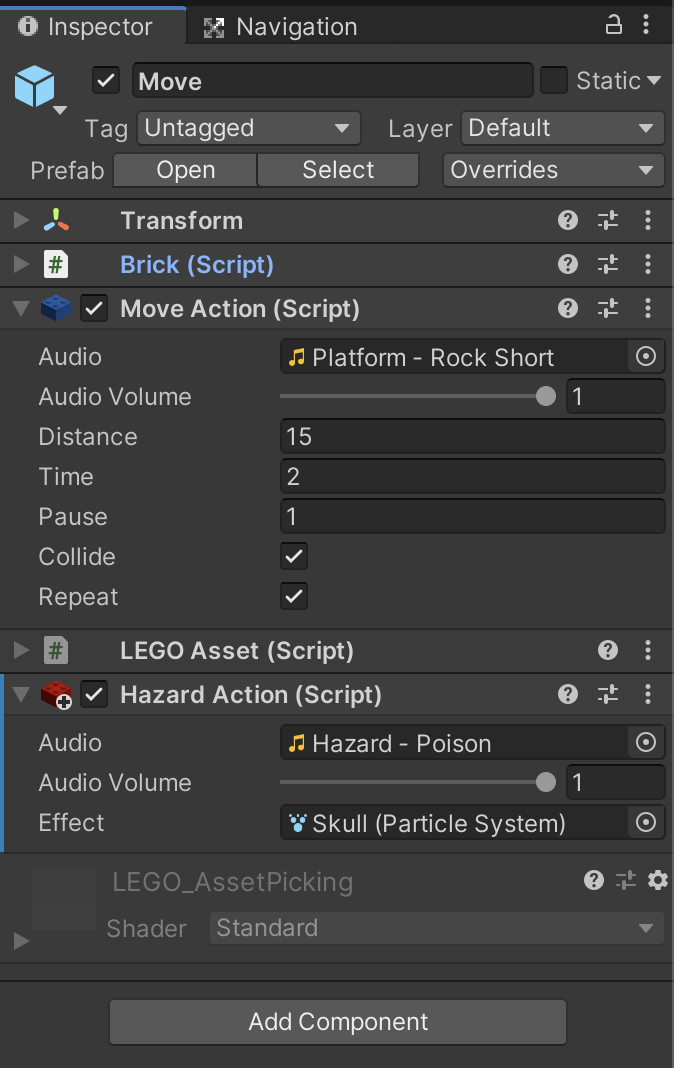Open the object picker for Skull particle effect
674x1068 pixels.
647,822
